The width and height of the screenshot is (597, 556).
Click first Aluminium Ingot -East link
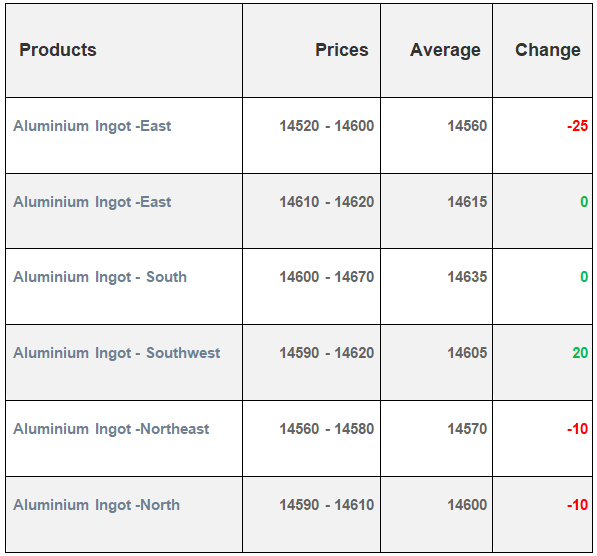coord(92,126)
